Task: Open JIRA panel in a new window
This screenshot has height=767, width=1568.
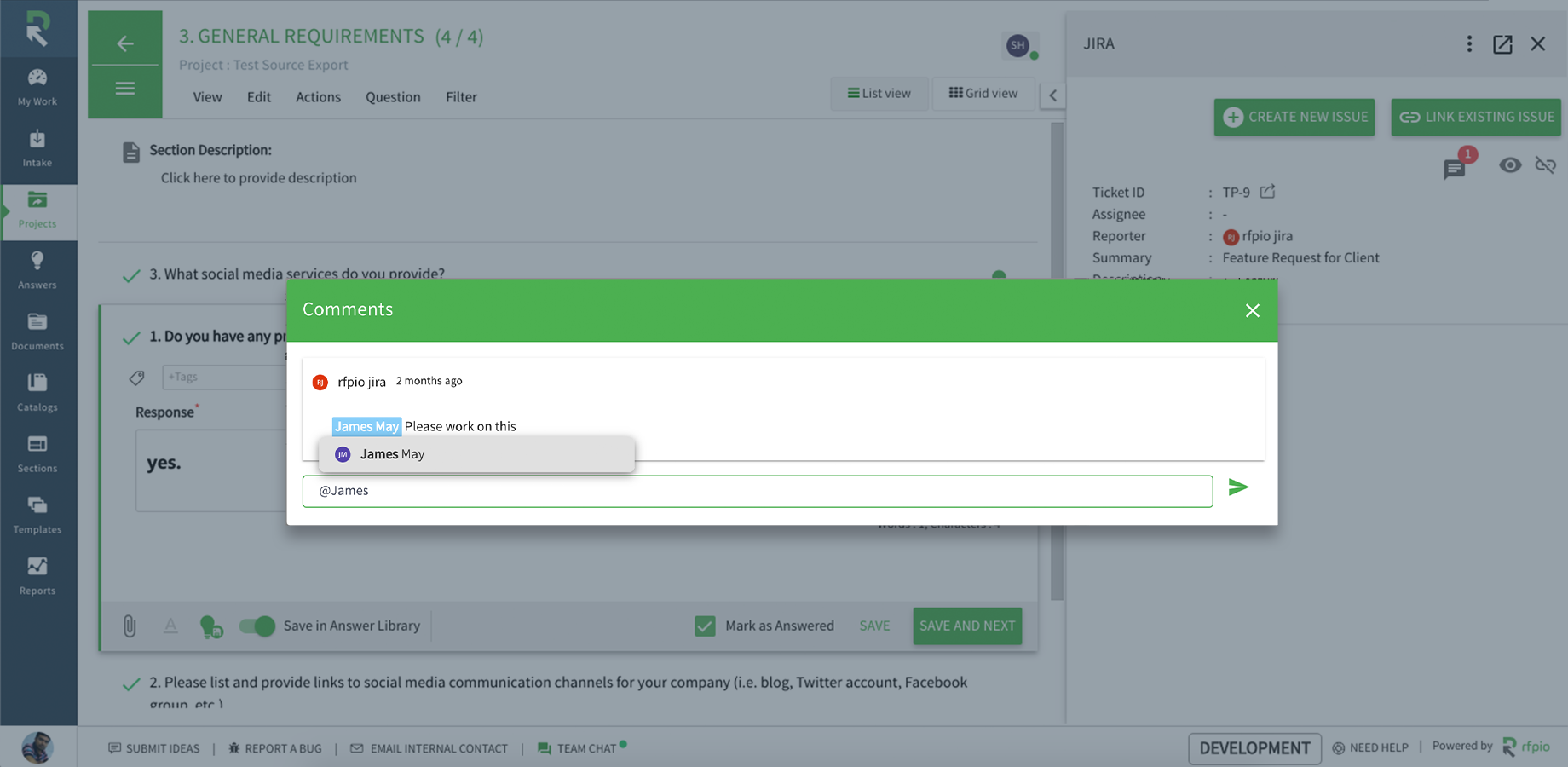Action: [x=1502, y=44]
